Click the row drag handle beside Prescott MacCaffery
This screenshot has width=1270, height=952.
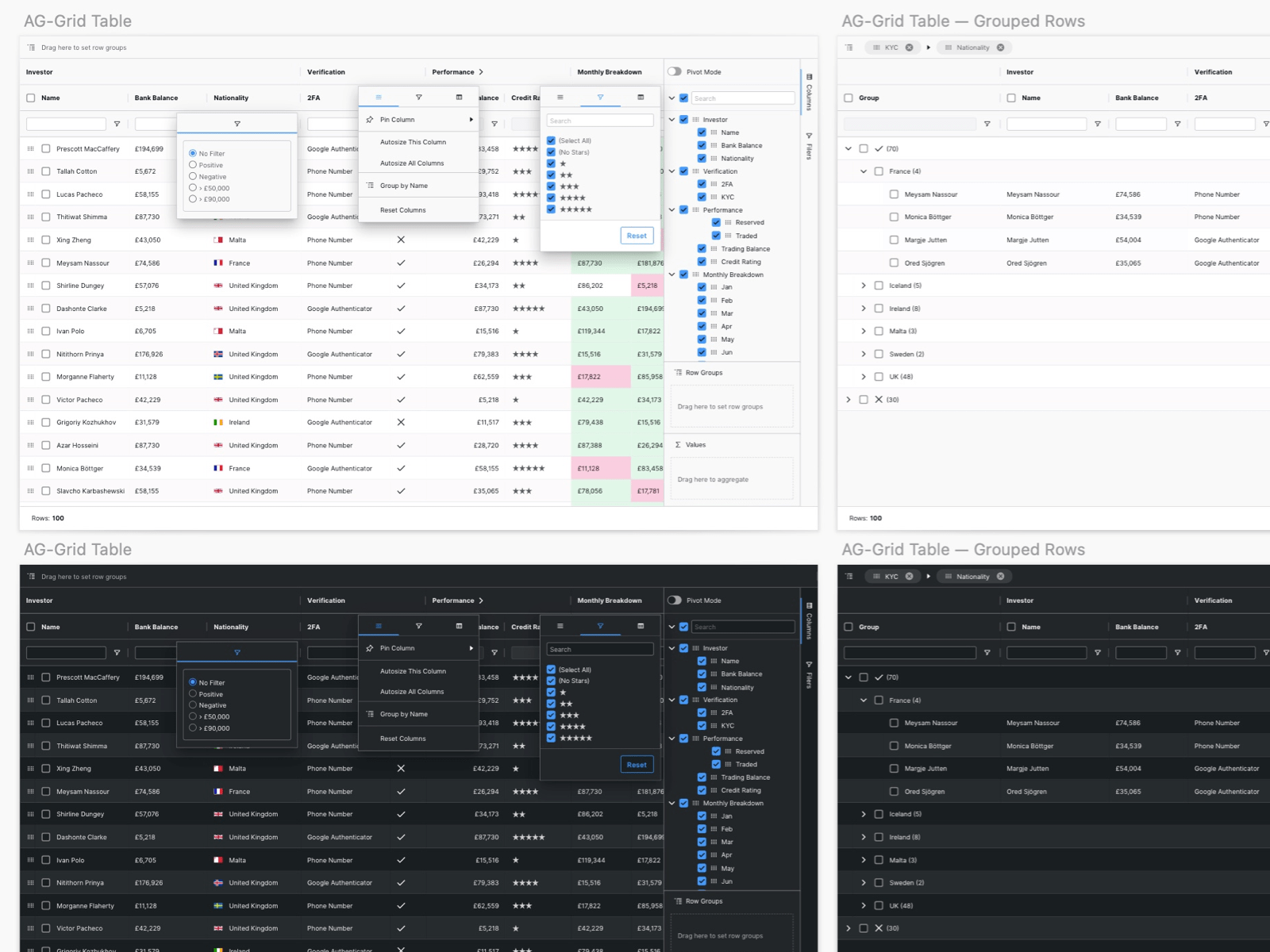coord(29,148)
